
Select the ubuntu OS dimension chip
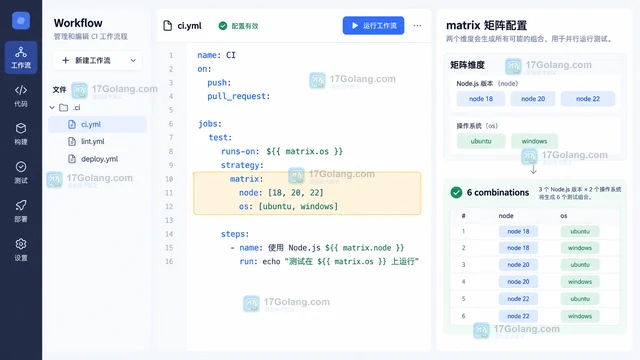pyautogui.click(x=481, y=141)
